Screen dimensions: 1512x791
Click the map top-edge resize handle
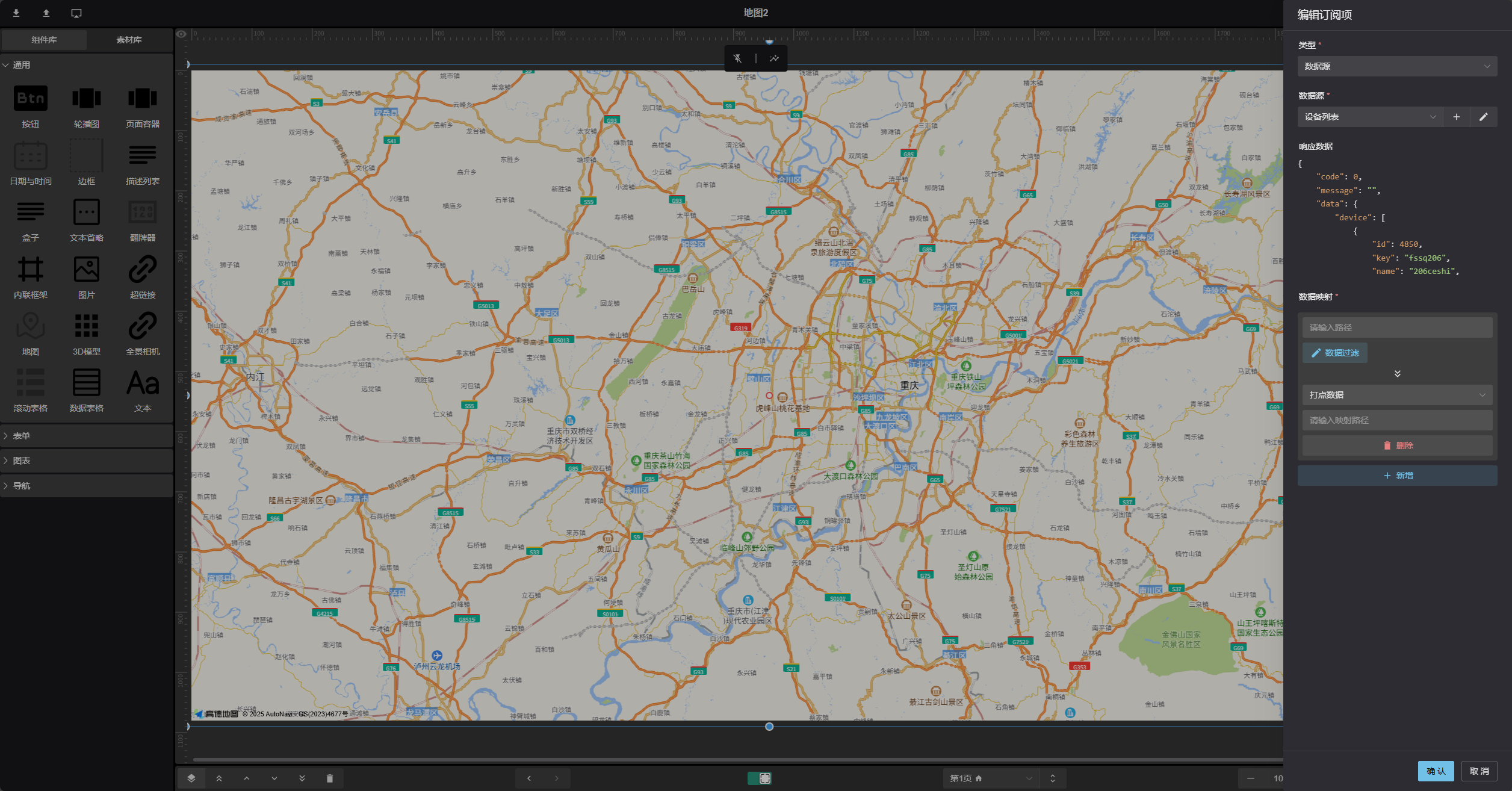point(769,42)
